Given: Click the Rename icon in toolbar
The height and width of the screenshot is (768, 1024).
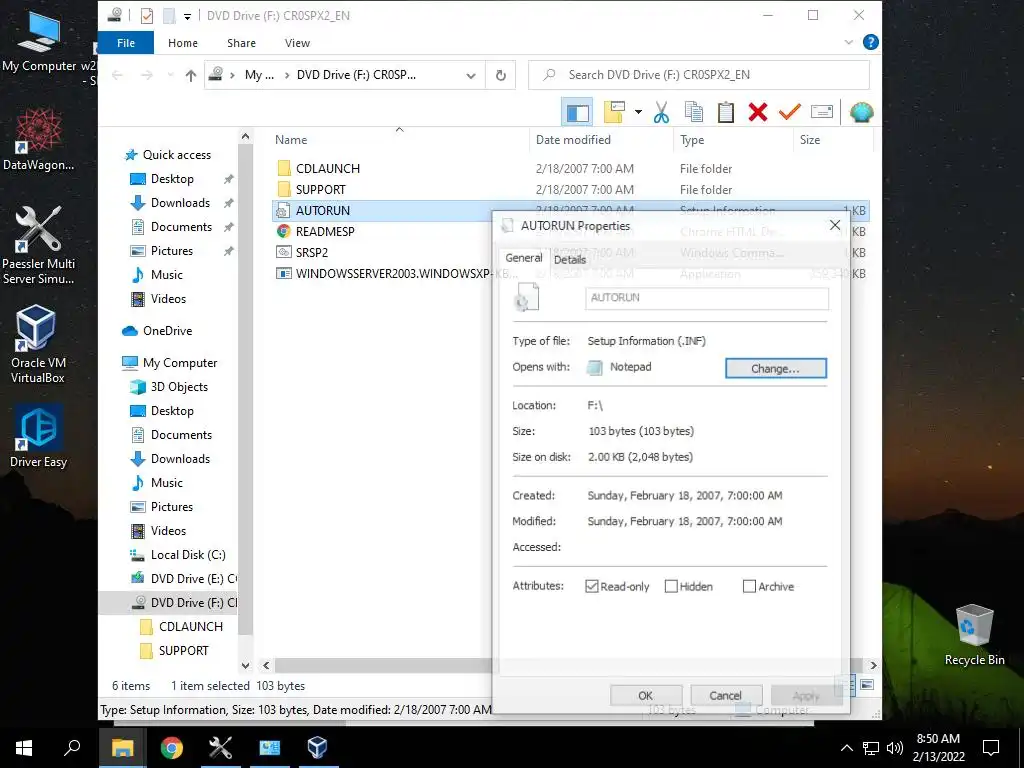Looking at the screenshot, I should (822, 112).
